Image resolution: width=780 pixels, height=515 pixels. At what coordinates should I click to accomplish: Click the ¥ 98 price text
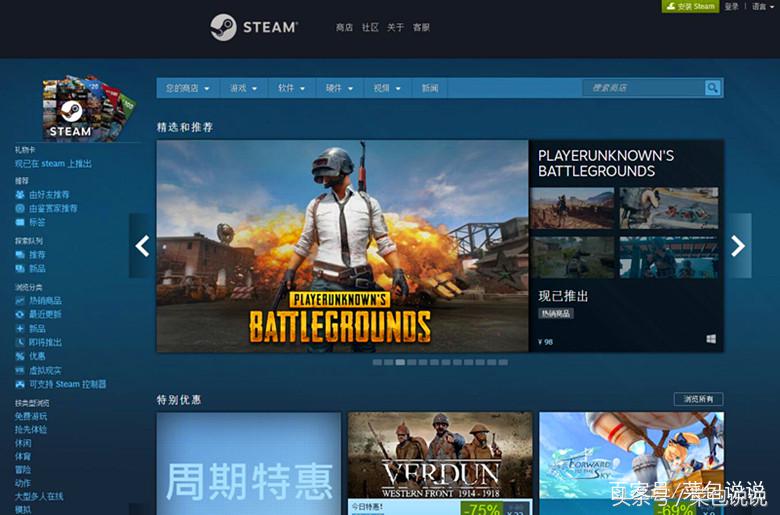545,342
